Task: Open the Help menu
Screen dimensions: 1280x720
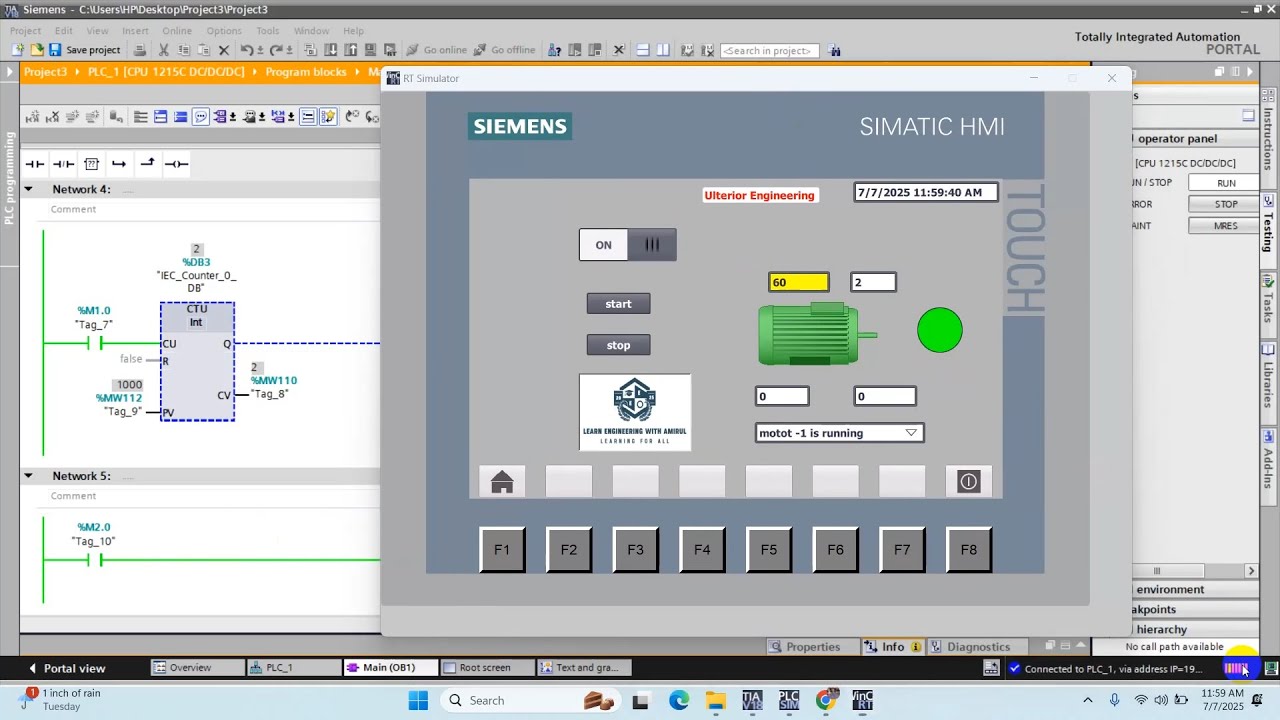Action: pos(353,31)
